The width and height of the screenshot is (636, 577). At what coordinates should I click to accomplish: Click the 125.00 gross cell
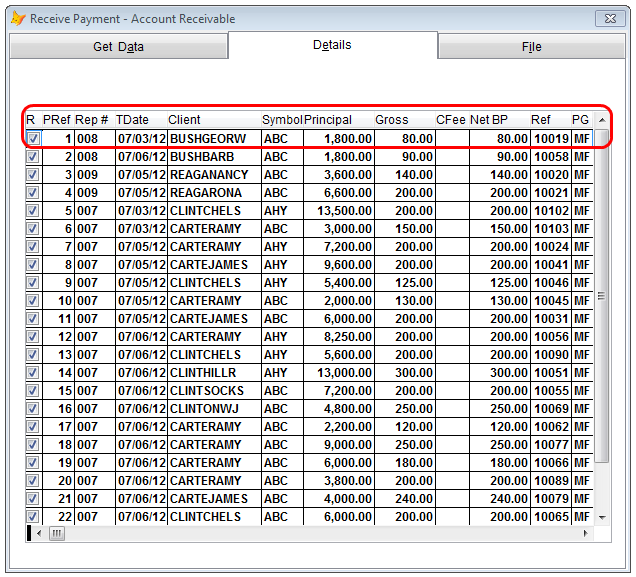[405, 283]
